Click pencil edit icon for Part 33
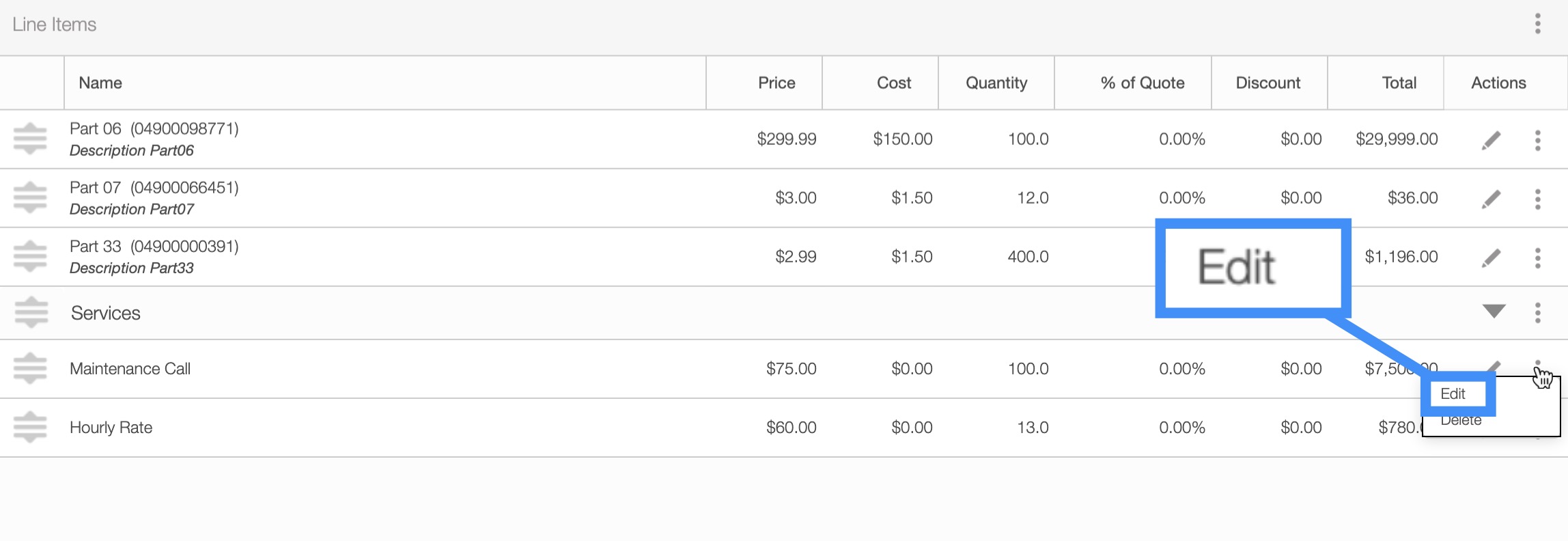Viewport: 1568px width, 541px height. 1491,258
